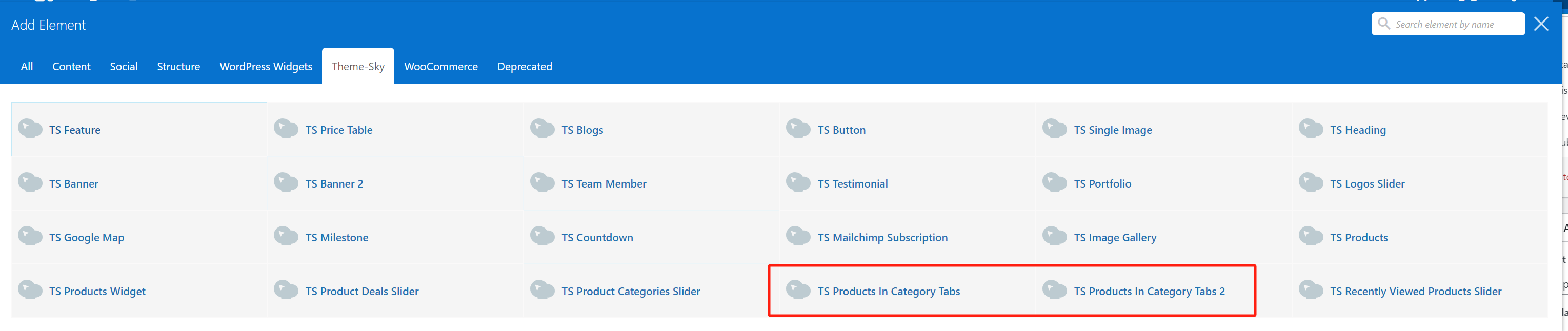The width and height of the screenshot is (1568, 331).
Task: Insert the TS Product Deals Slider
Action: click(x=361, y=292)
